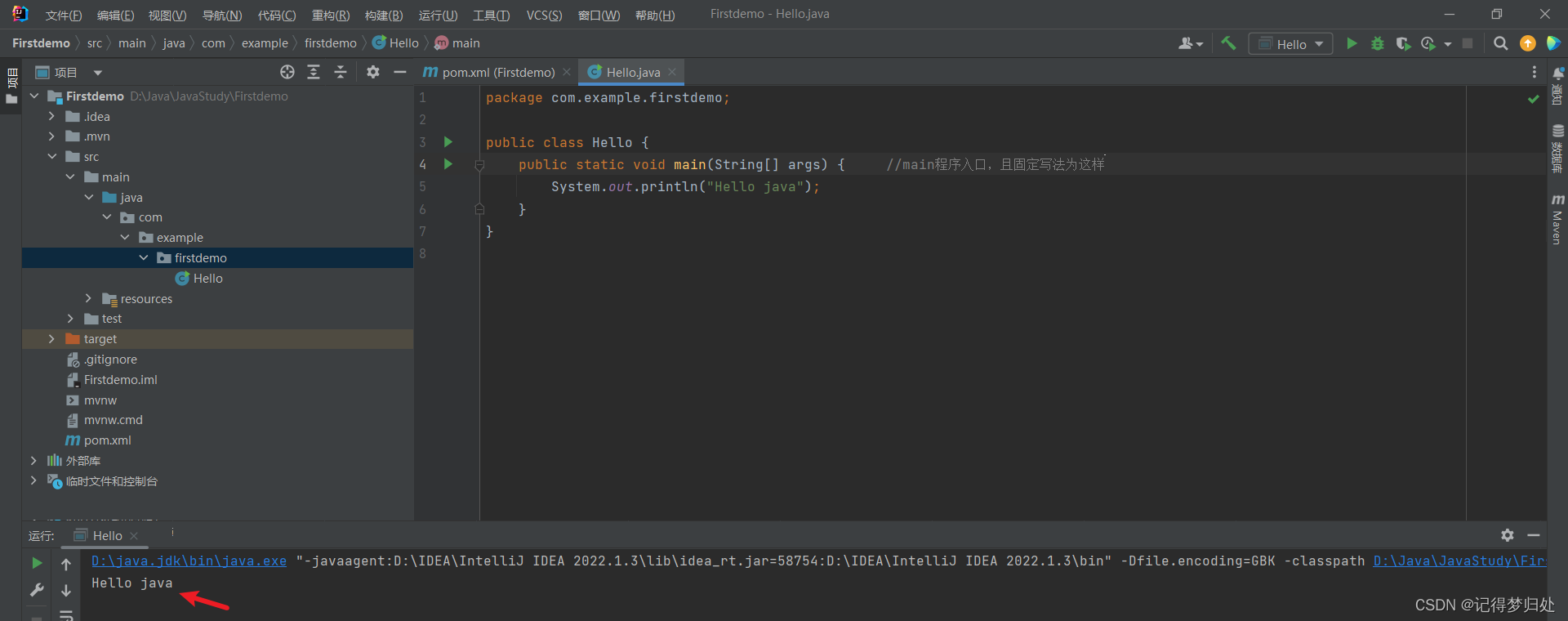Screen dimensions: 1568x621
Task: Open the user account icon in toolbar
Action: 1190,43
